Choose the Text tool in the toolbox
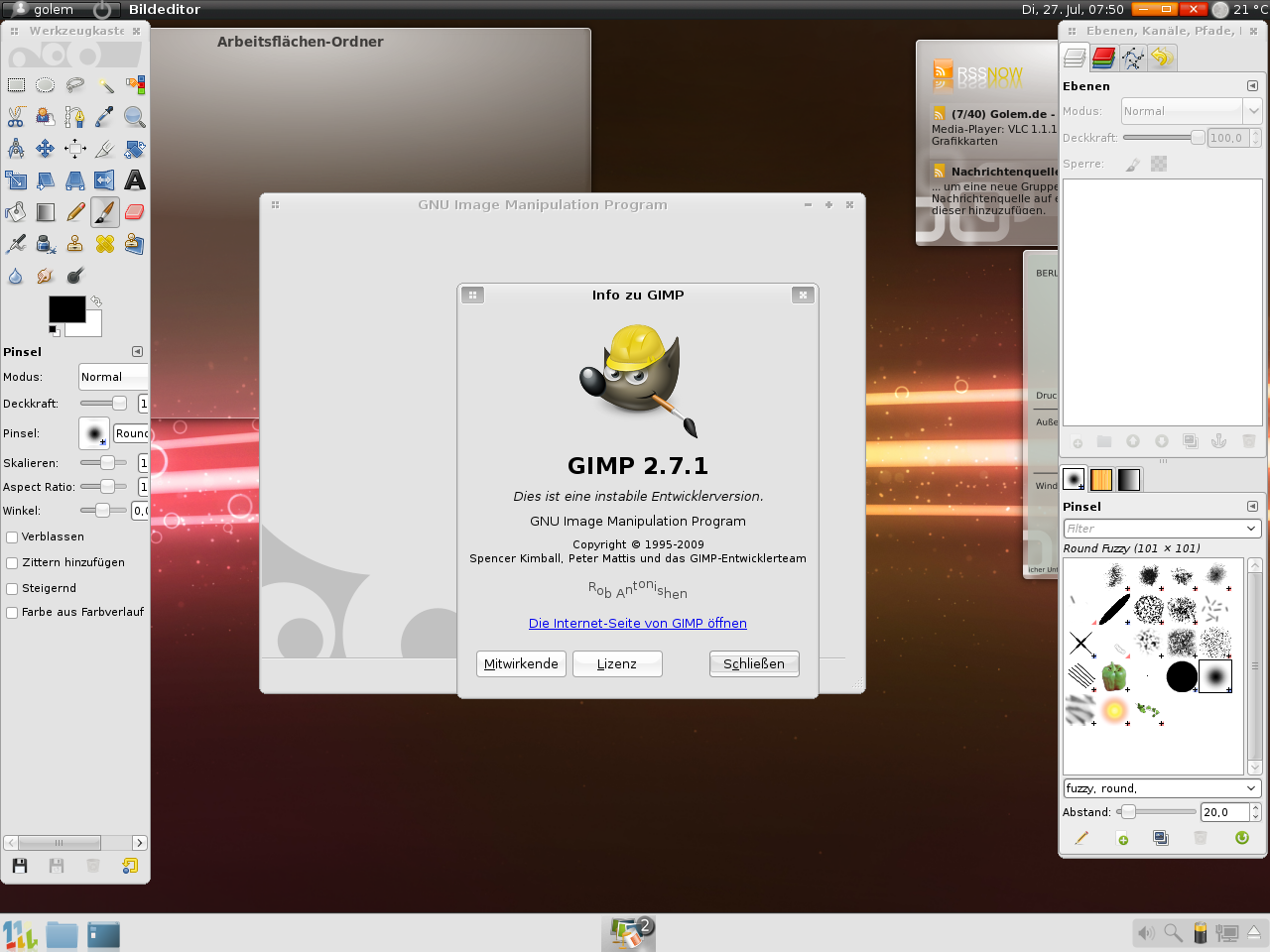 pyautogui.click(x=134, y=180)
